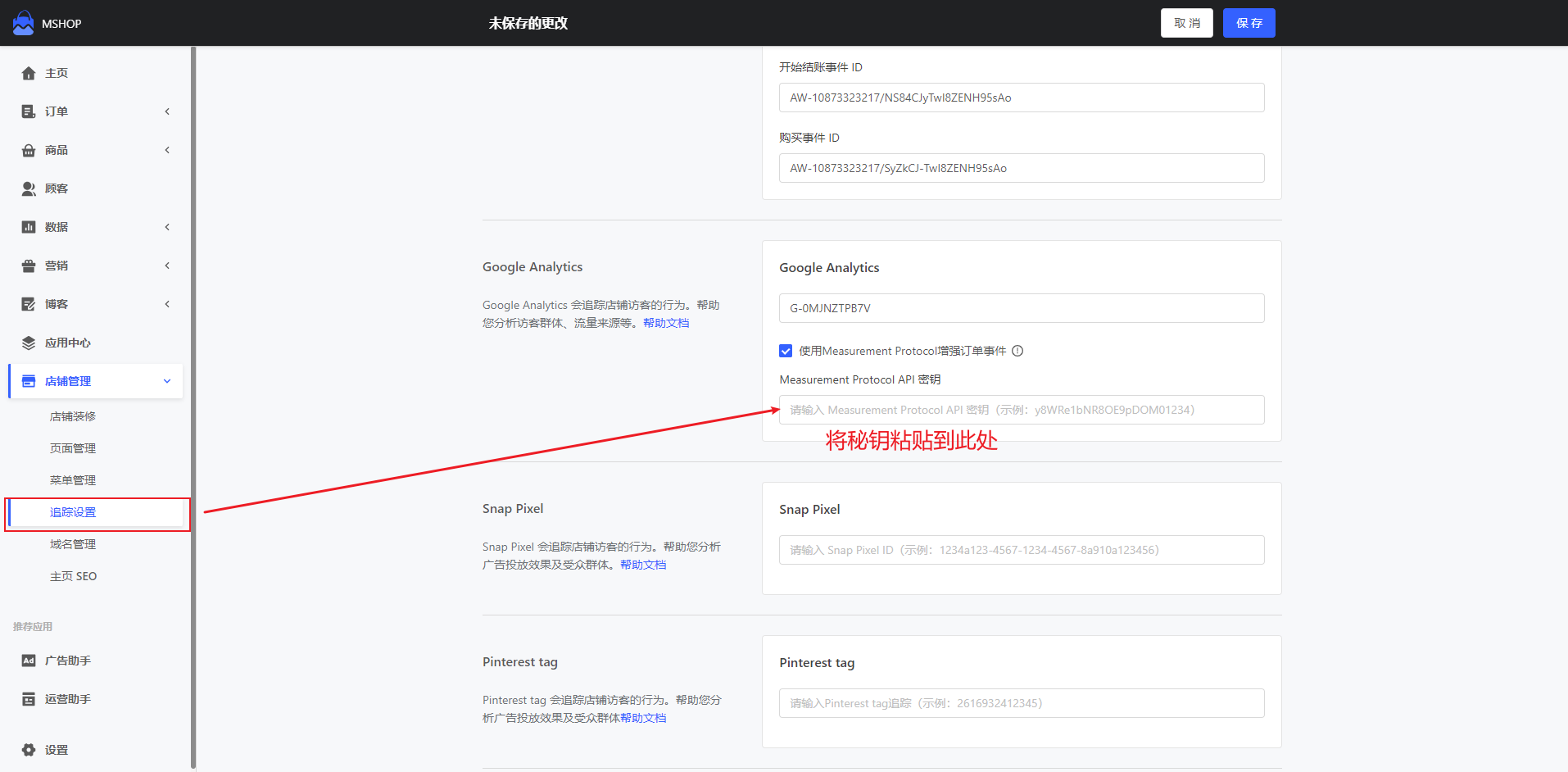Open 应用中心 layers icon
The image size is (1568, 772).
pyautogui.click(x=29, y=343)
